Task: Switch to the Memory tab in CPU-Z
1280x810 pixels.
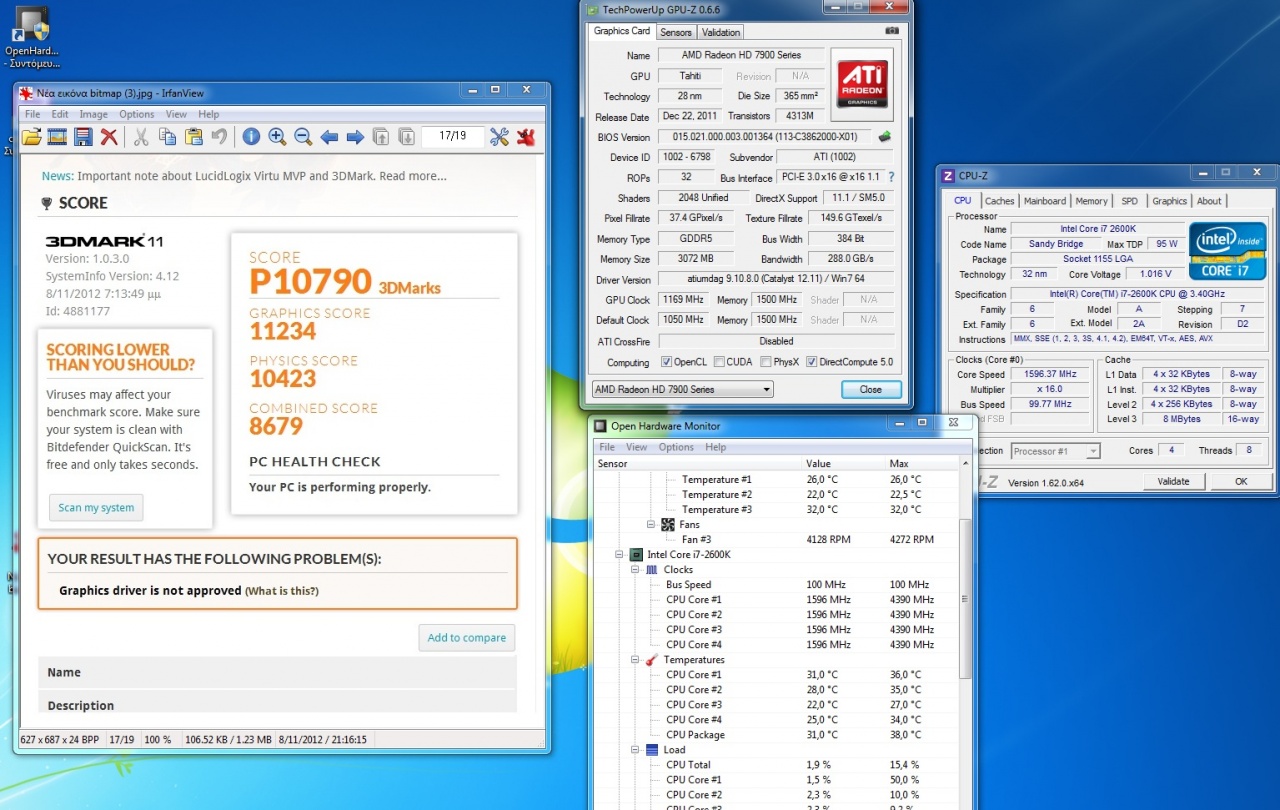Action: (1092, 201)
